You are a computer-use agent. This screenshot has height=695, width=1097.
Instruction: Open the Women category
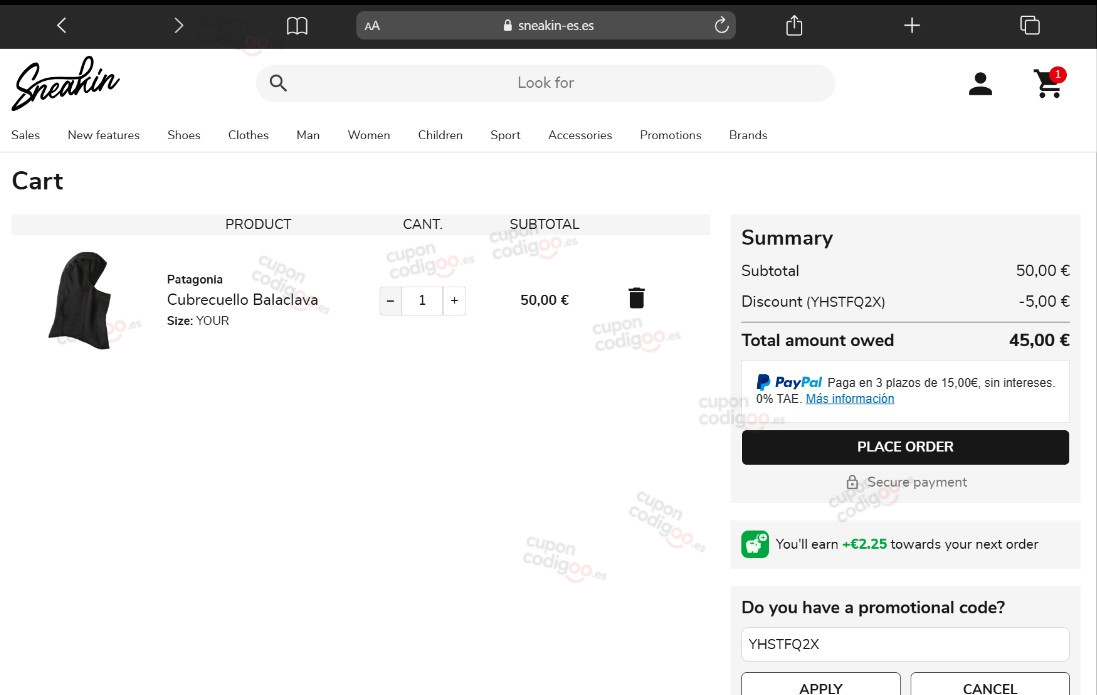(369, 135)
